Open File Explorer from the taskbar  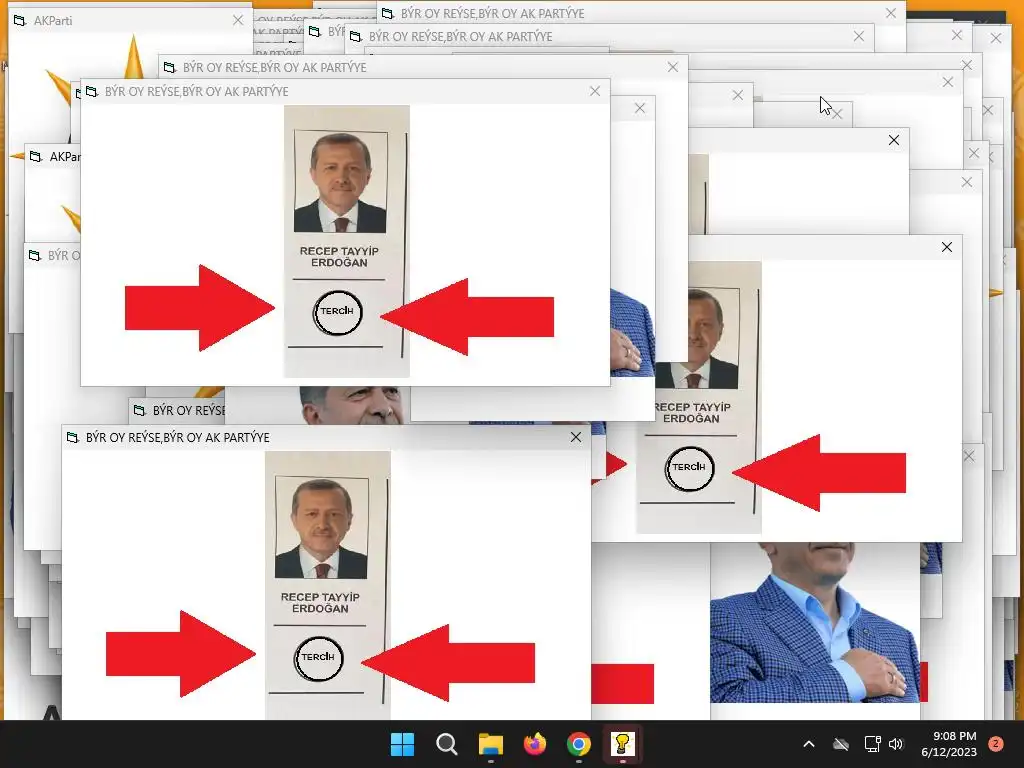click(490, 744)
